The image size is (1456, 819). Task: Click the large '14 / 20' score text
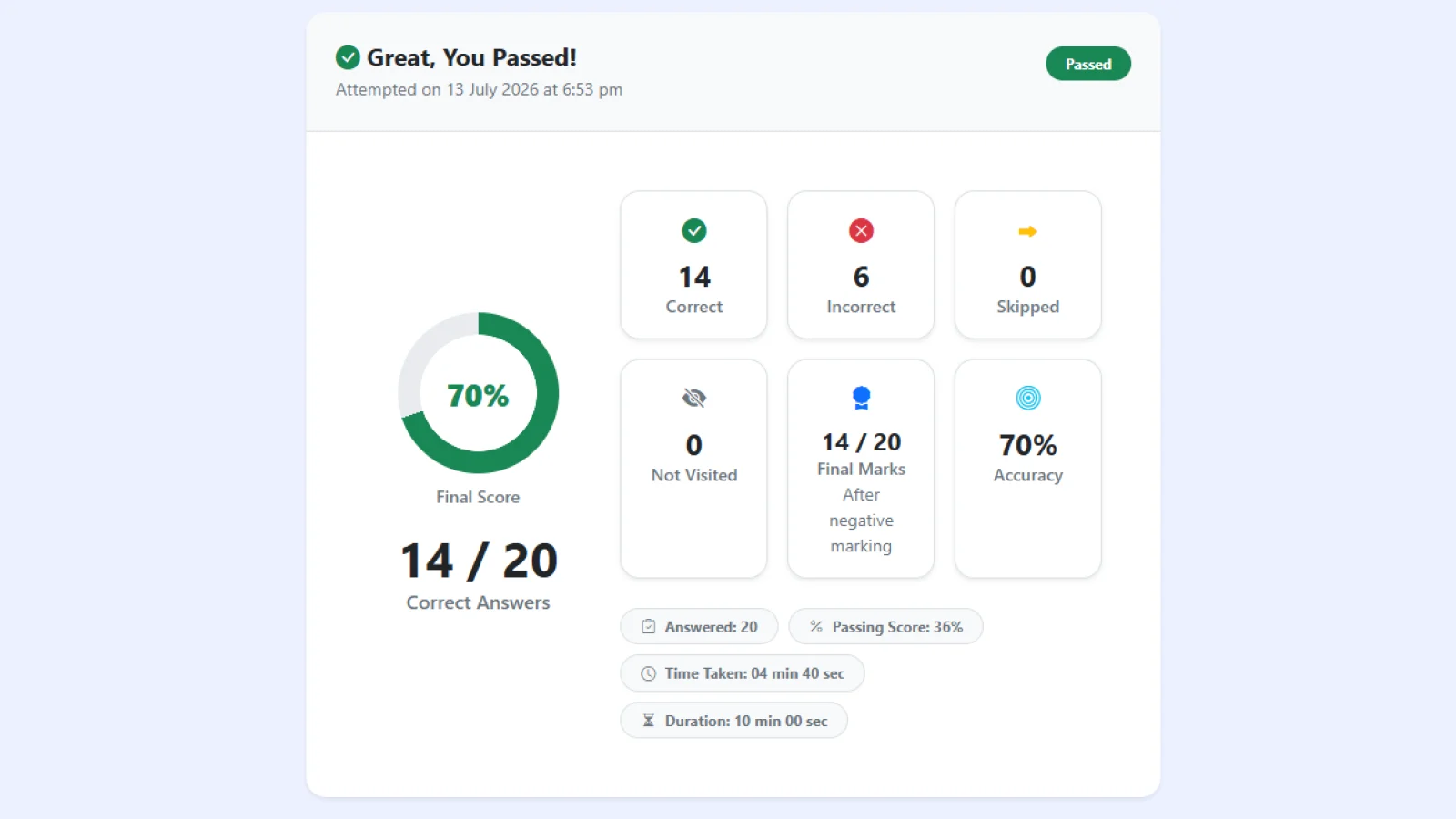(x=479, y=561)
